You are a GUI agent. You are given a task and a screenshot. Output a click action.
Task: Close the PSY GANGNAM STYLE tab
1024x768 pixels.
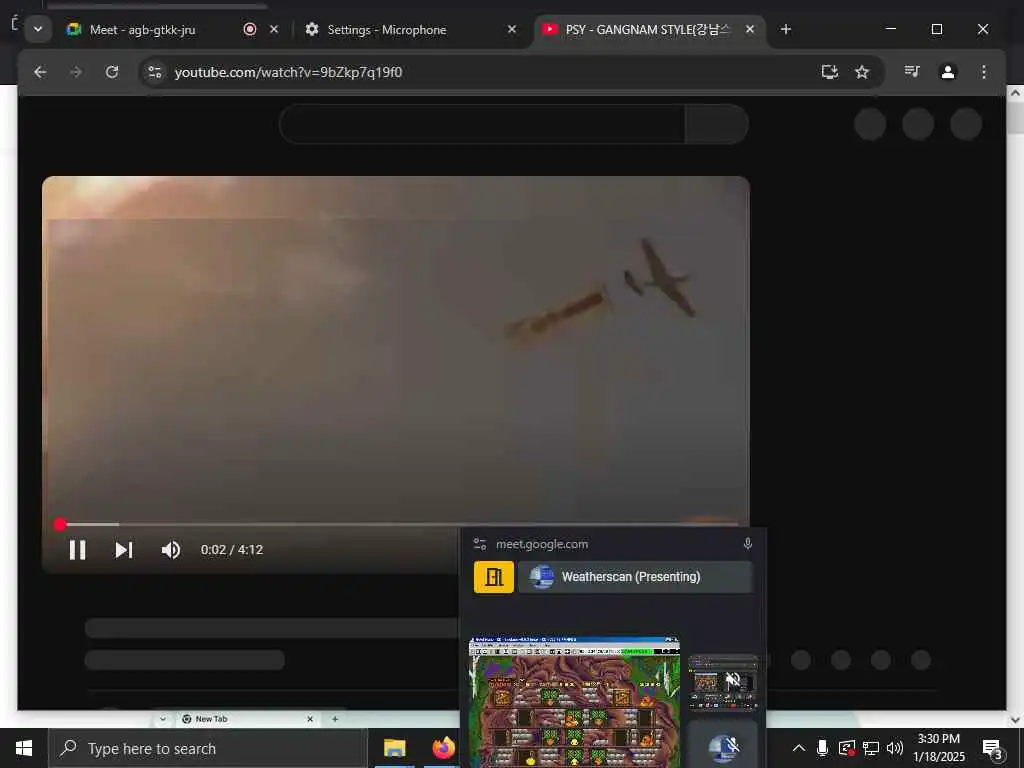tap(750, 29)
